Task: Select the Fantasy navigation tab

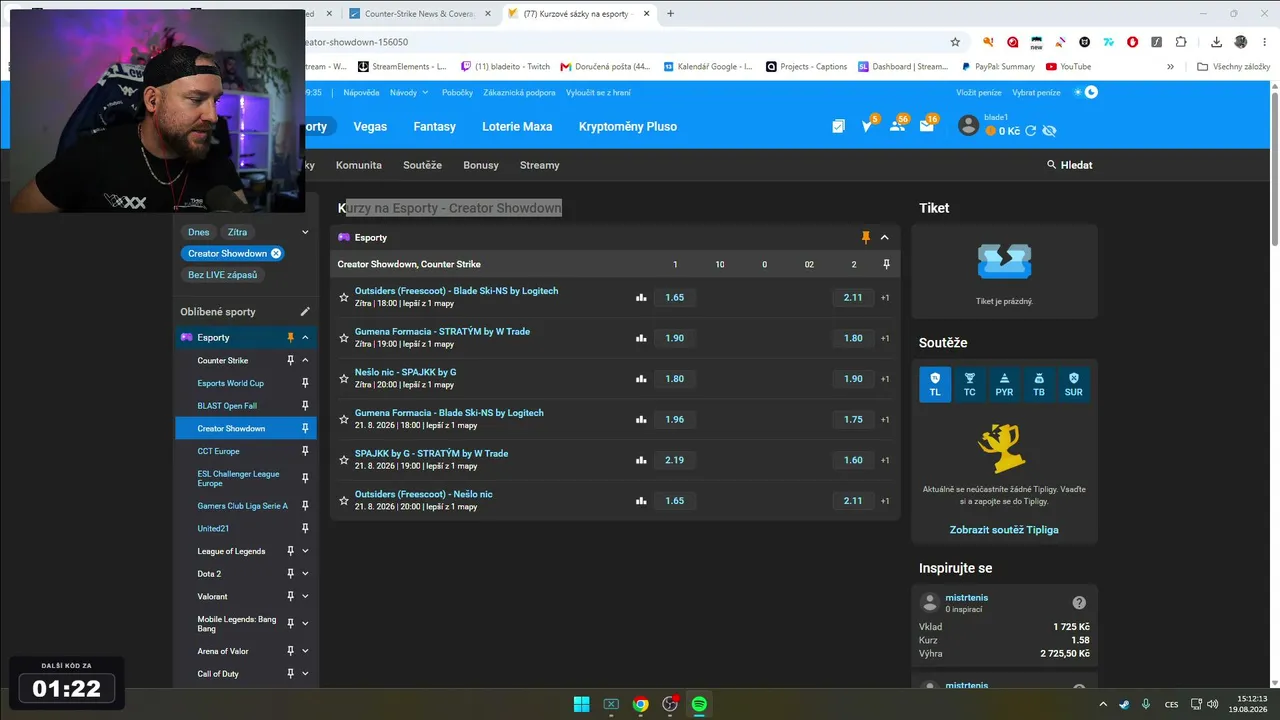Action: click(x=435, y=127)
